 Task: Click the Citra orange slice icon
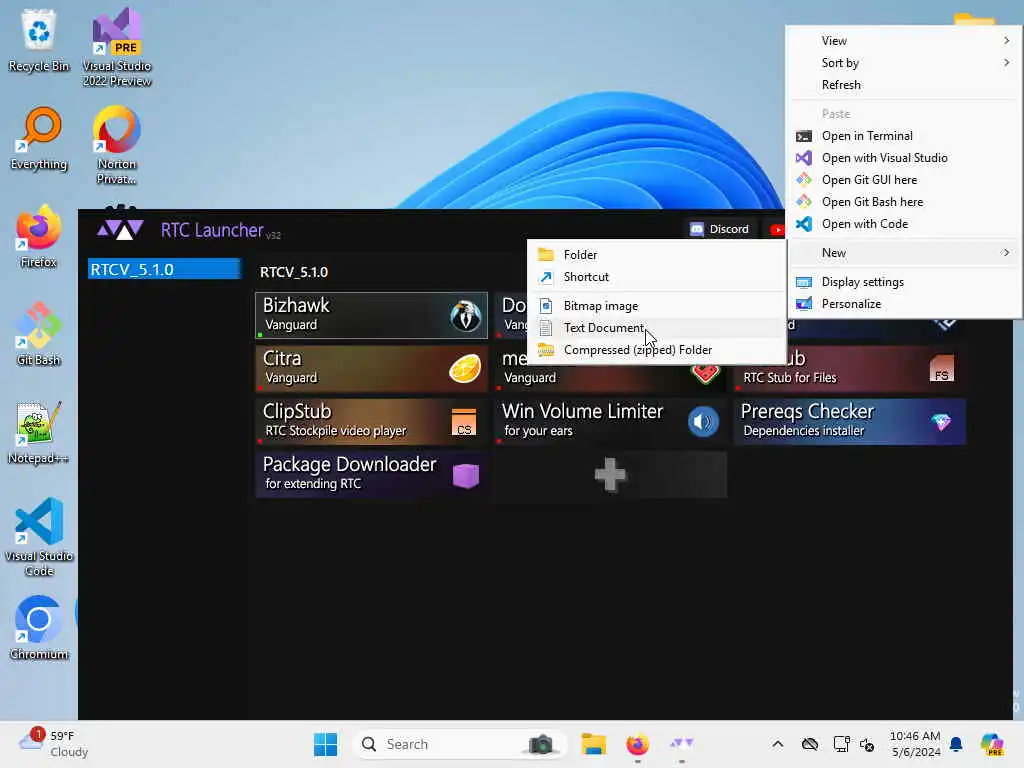coord(465,369)
